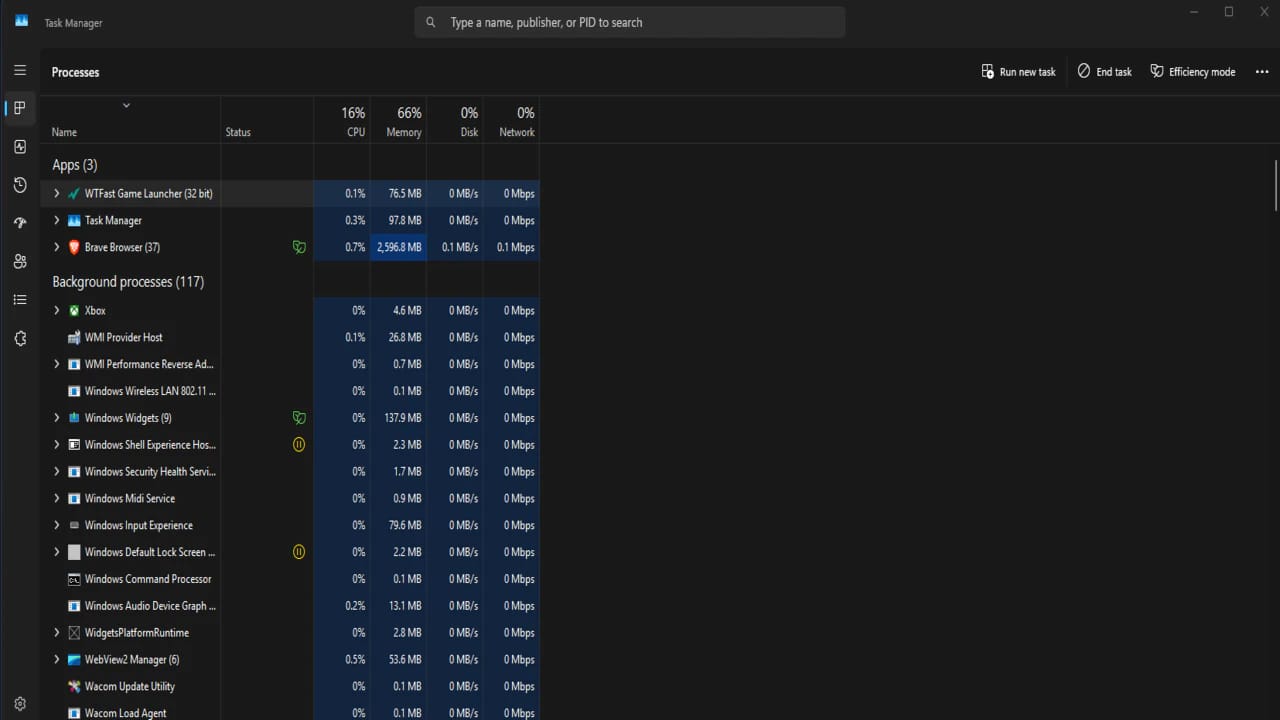Expand the WebView2 Manager process group
1280x720 pixels.
[56, 659]
